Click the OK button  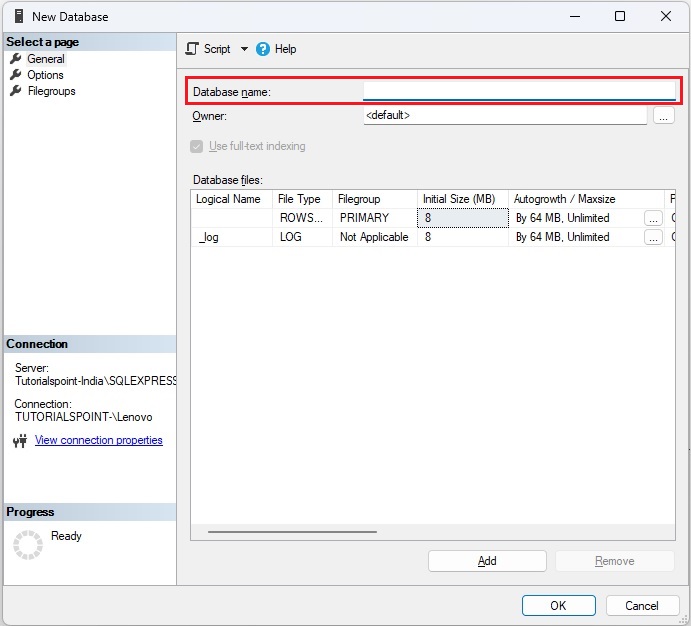coord(559,606)
